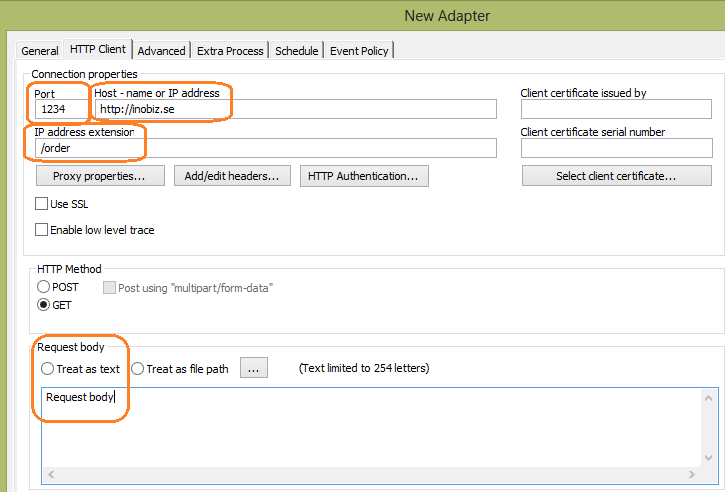The height and width of the screenshot is (492, 725).
Task: Go to the Schedule tab
Action: [x=296, y=50]
